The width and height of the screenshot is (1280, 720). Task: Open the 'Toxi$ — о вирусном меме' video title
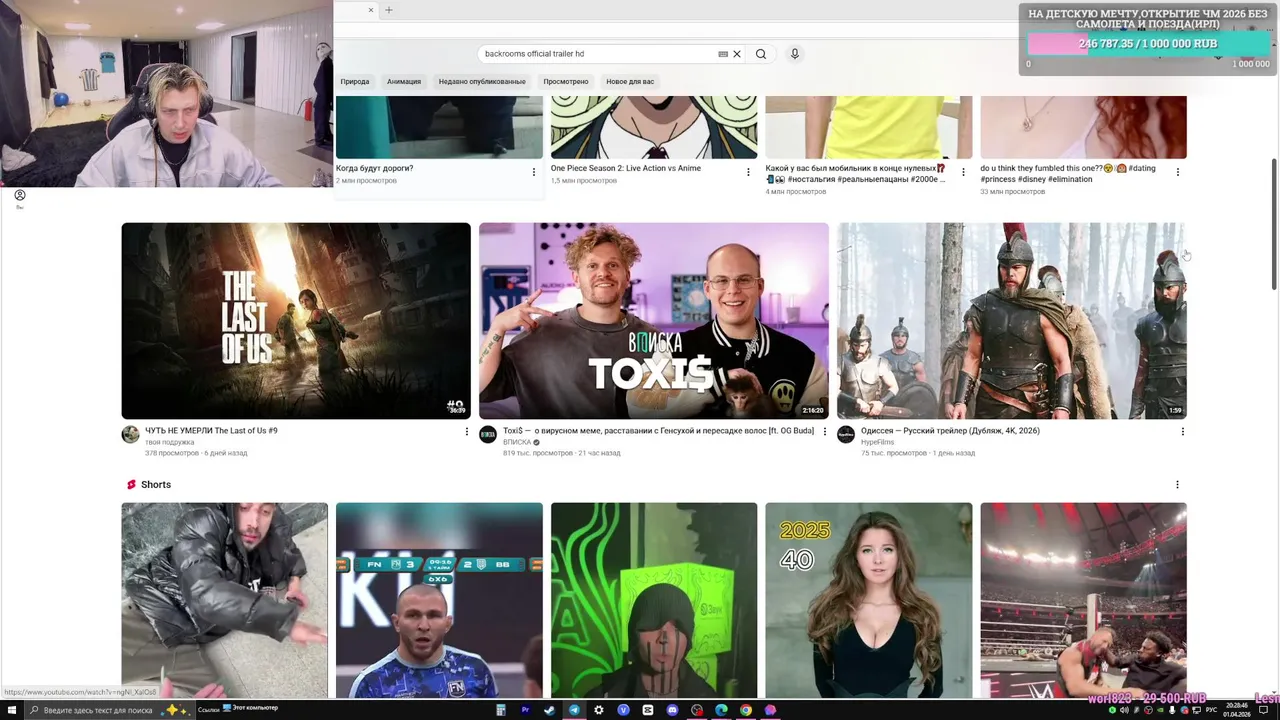pos(658,431)
